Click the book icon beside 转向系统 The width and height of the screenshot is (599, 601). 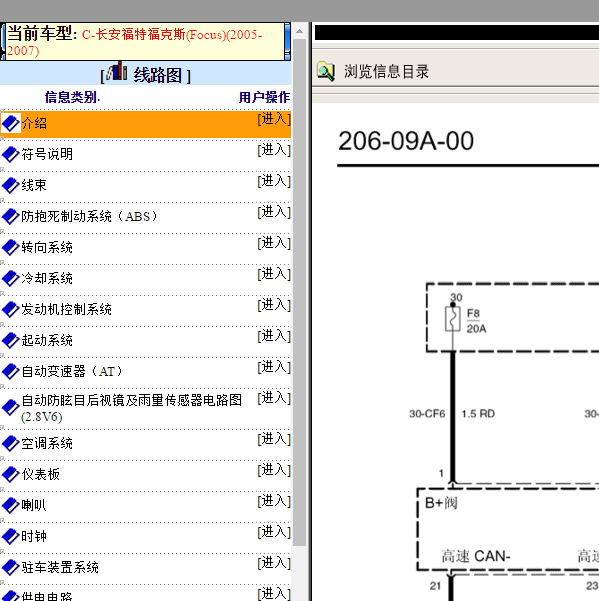[11, 248]
